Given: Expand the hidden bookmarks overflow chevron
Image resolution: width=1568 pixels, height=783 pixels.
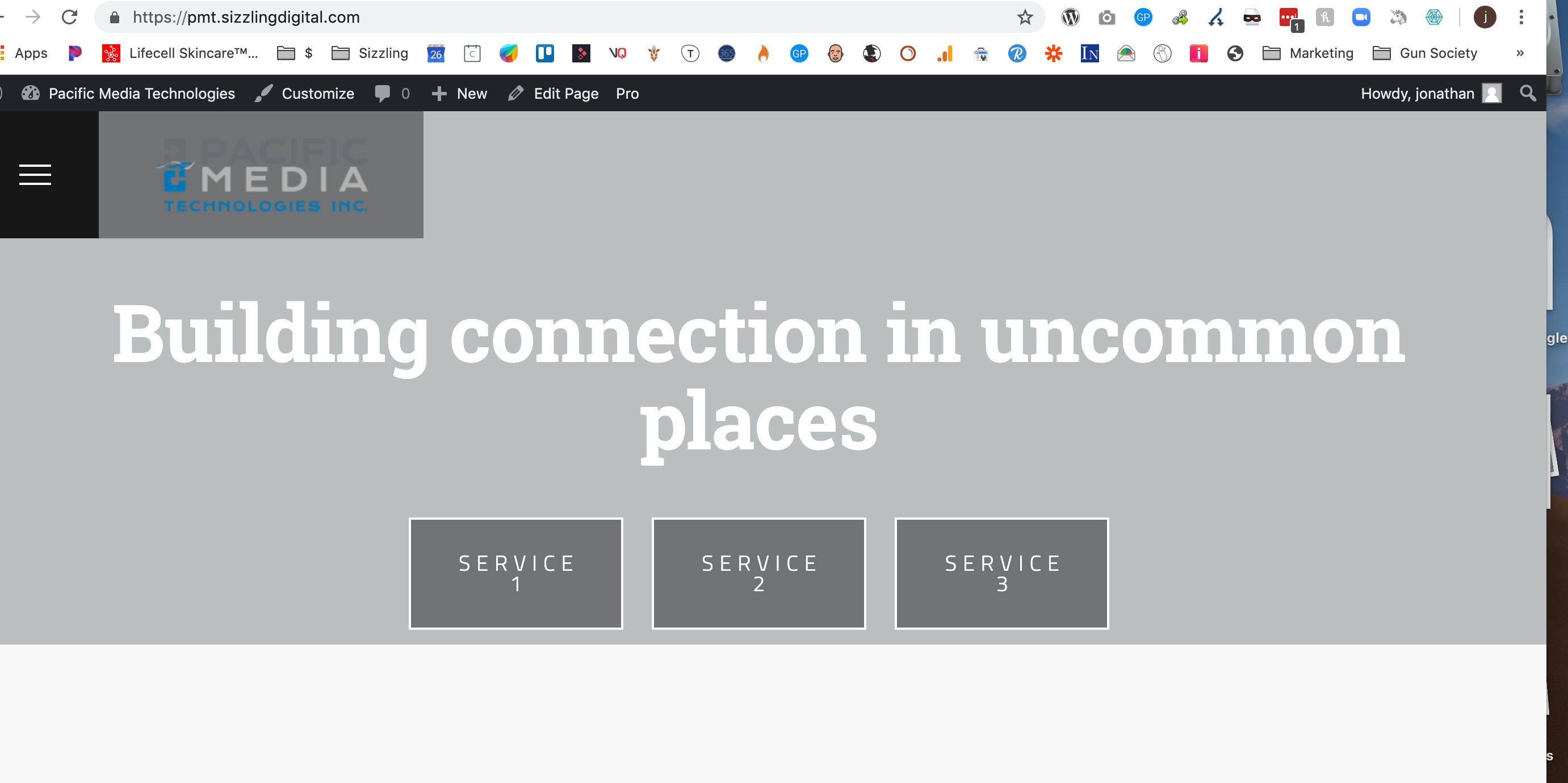Looking at the screenshot, I should tap(1520, 53).
